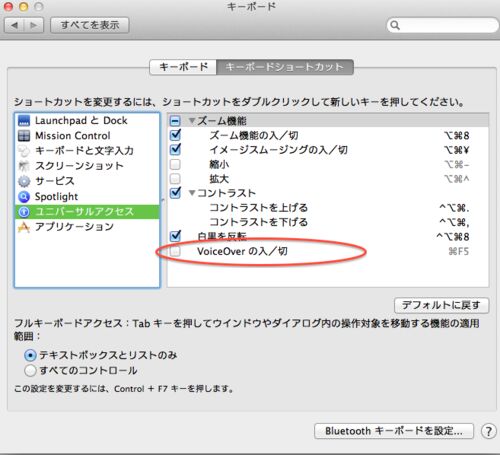Select キーボードと文字入力 category
This screenshot has height=455, width=500.
(x=87, y=151)
